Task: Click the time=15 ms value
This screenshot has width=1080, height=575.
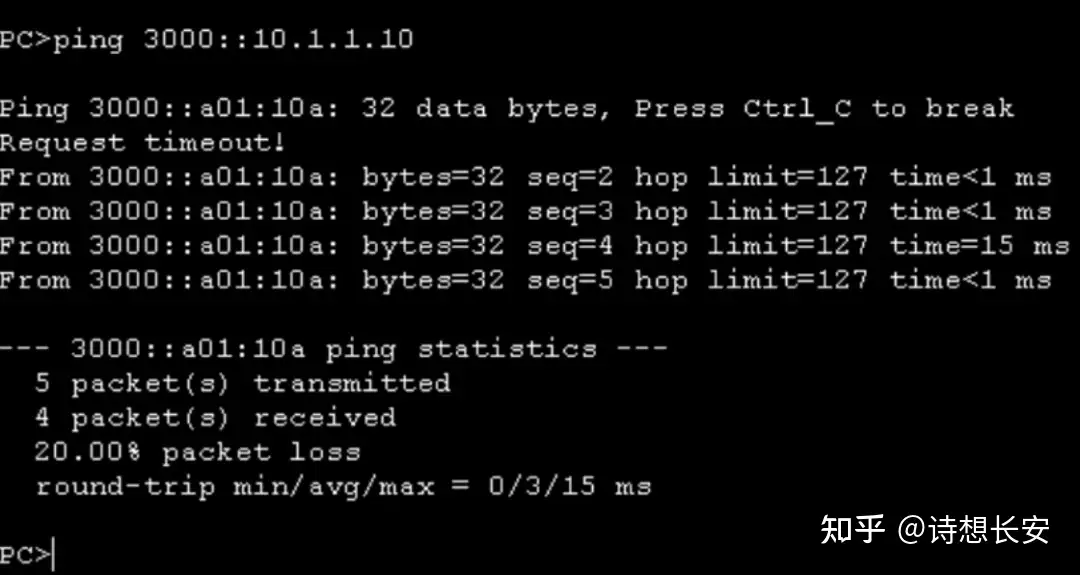Action: click(979, 246)
